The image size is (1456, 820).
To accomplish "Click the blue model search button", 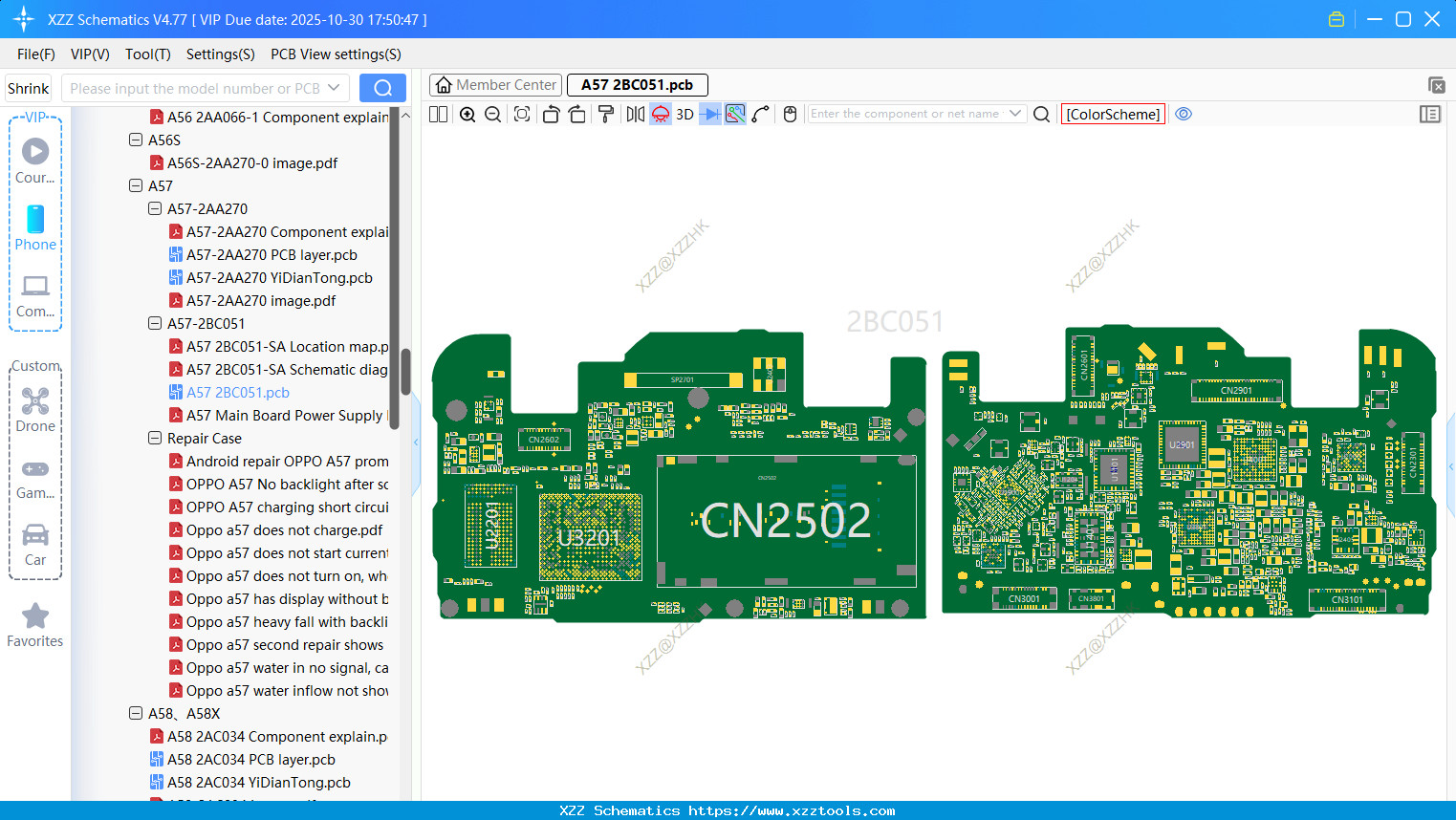I will (x=382, y=88).
